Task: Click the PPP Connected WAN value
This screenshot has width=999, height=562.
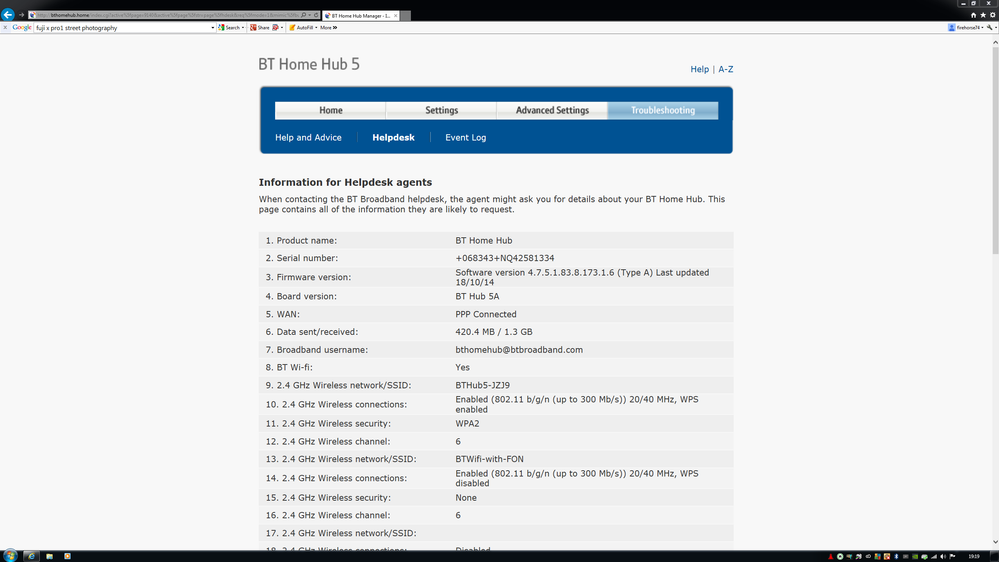Action: coord(485,314)
